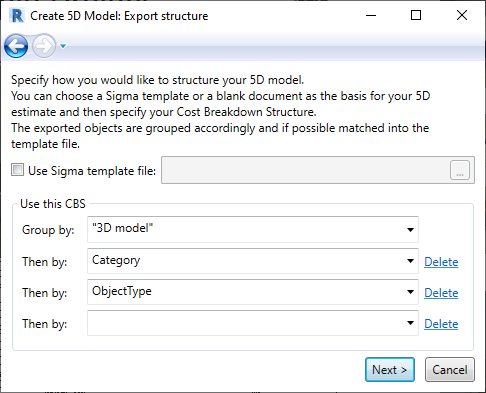The height and width of the screenshot is (393, 486).
Task: Maximize the Export structure dialog
Action: click(416, 15)
